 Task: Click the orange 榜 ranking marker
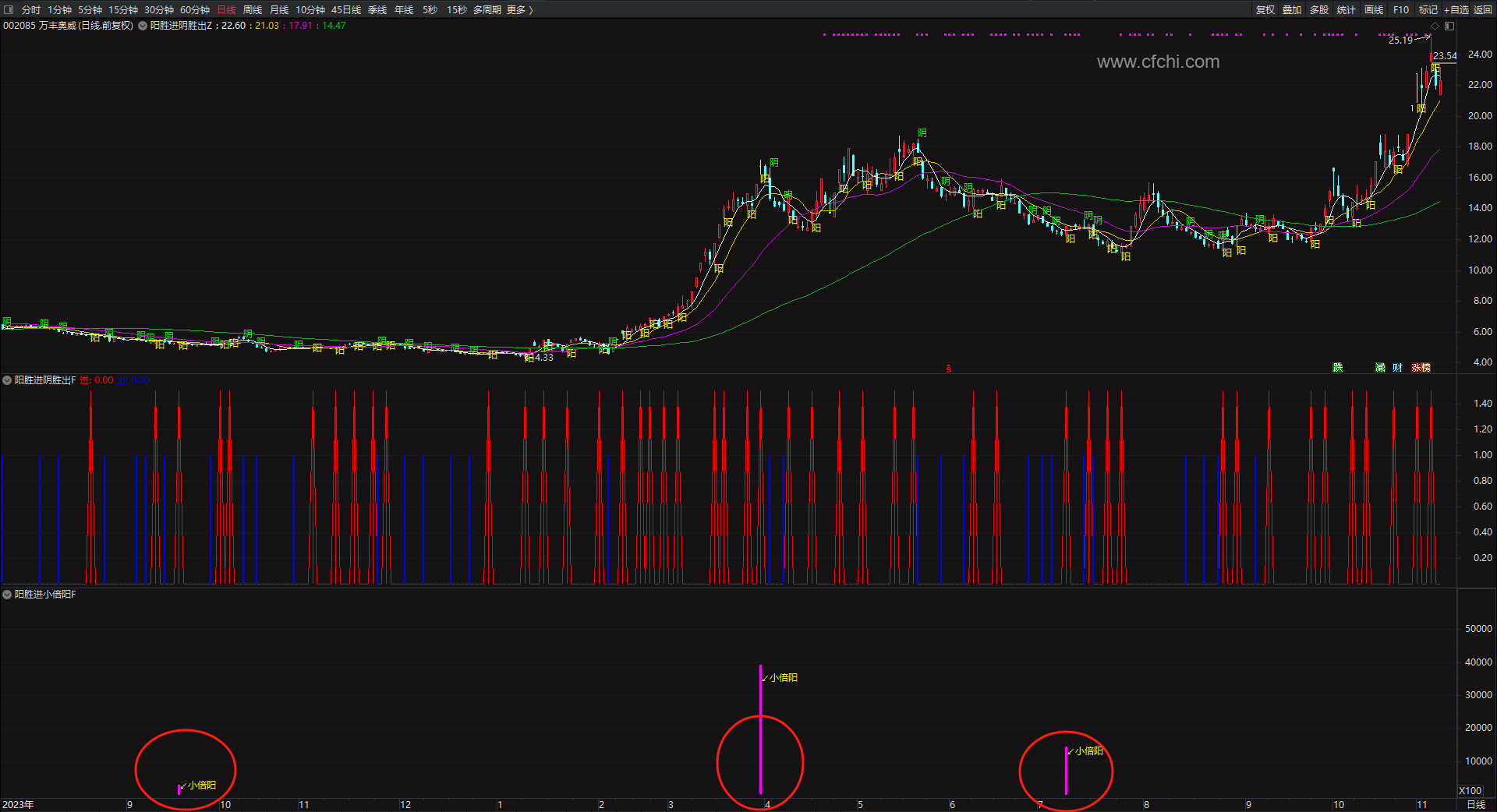click(1426, 368)
